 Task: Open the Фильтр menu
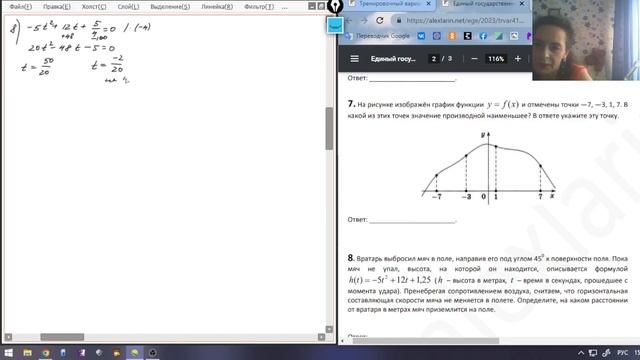tap(259, 7)
